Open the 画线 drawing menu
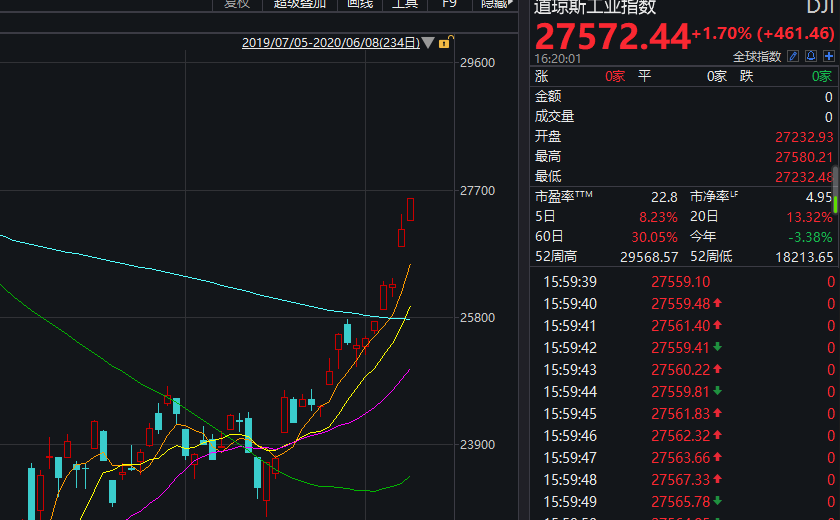Viewport: 840px width, 520px height. tap(359, 4)
